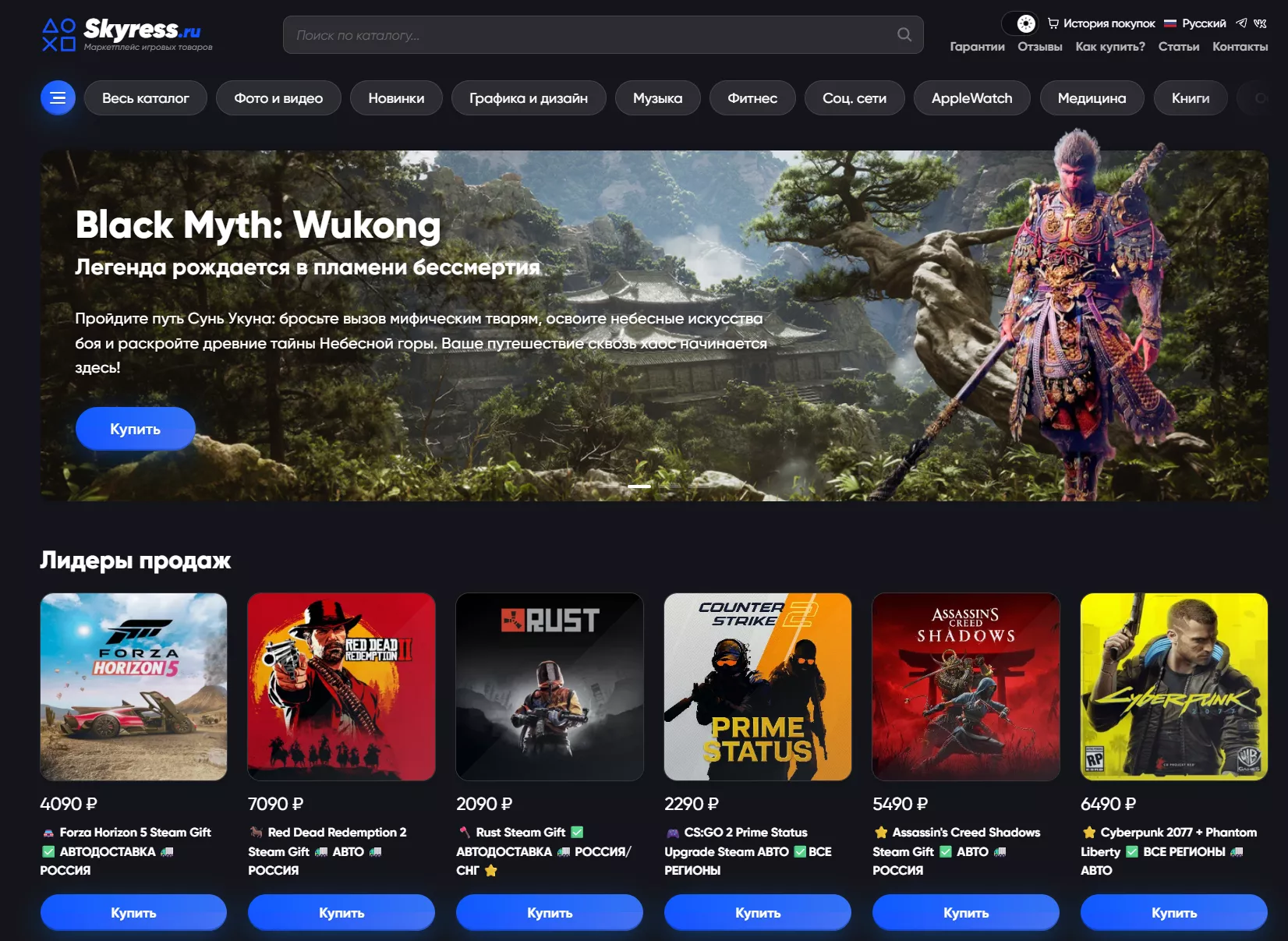Buy Rust Steam Gift
This screenshot has width=1288, height=941.
coord(550,912)
